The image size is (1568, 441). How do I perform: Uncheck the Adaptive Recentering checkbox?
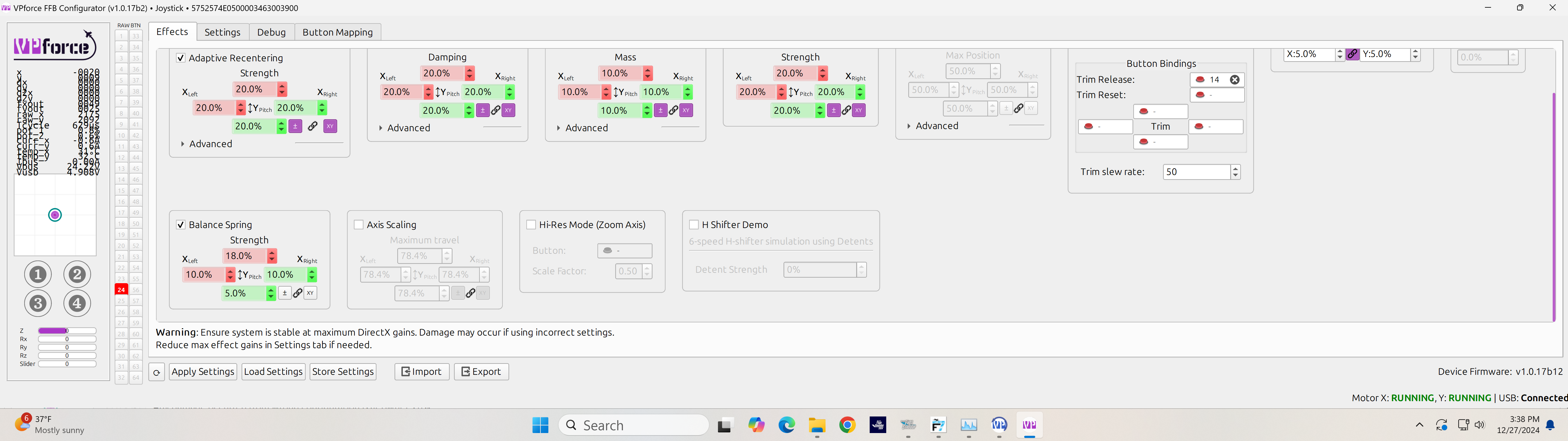[181, 57]
